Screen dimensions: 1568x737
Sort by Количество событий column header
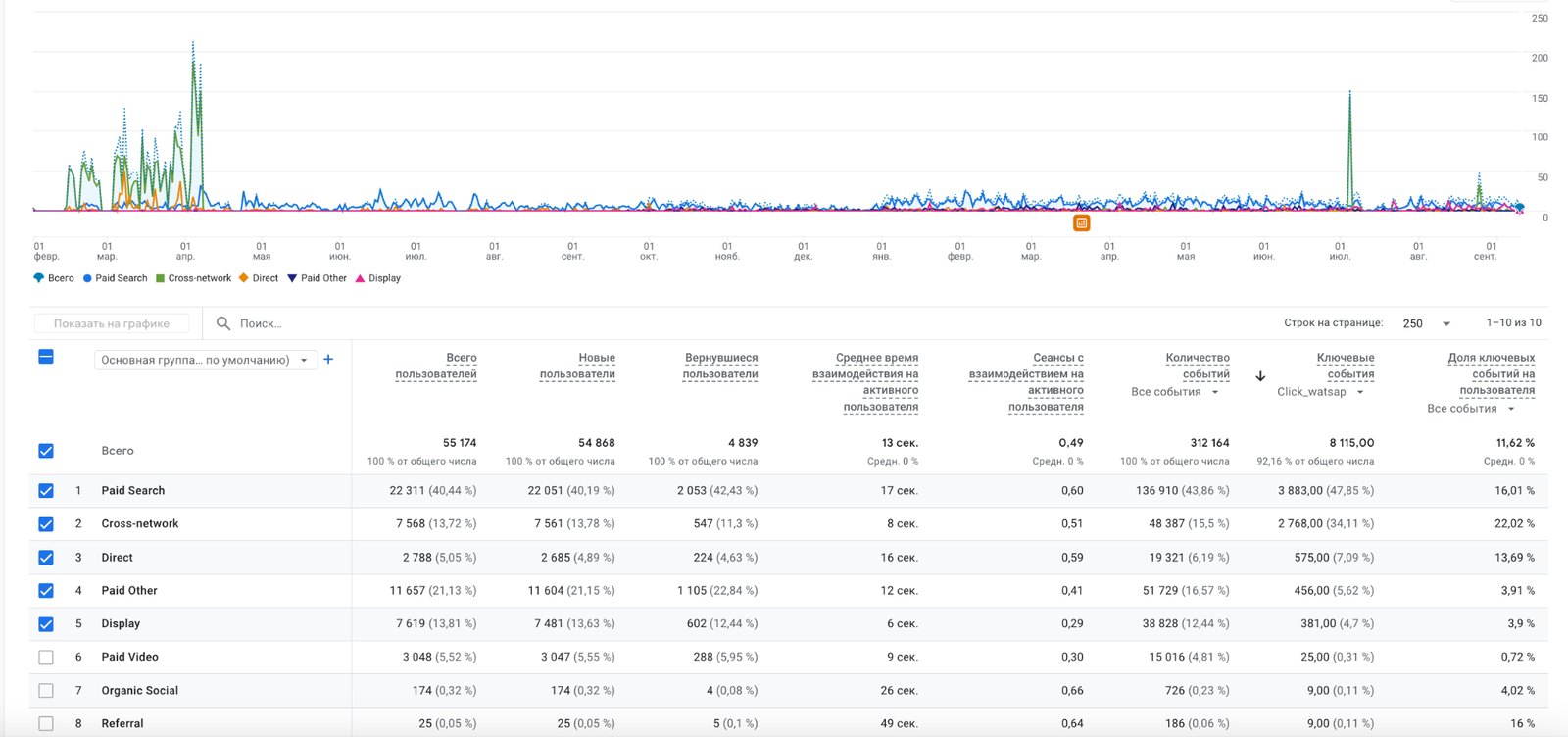[x=1198, y=366]
